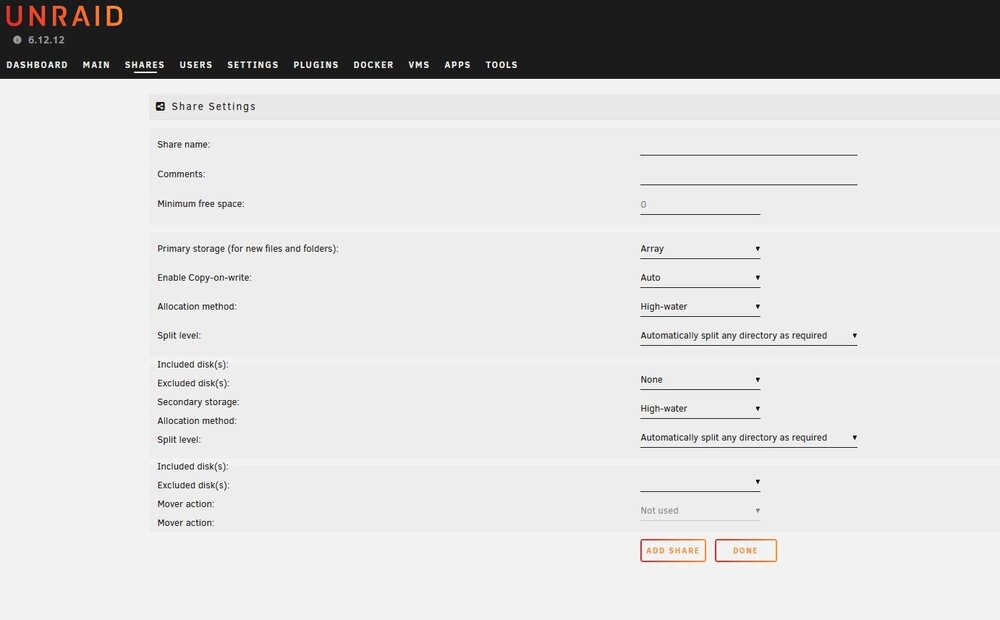The image size is (1000, 620).
Task: Select the Shares tab
Action: [145, 64]
